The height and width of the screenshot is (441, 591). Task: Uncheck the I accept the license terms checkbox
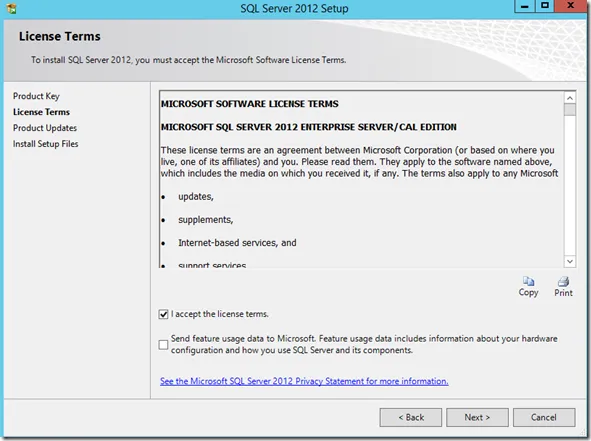click(x=163, y=314)
